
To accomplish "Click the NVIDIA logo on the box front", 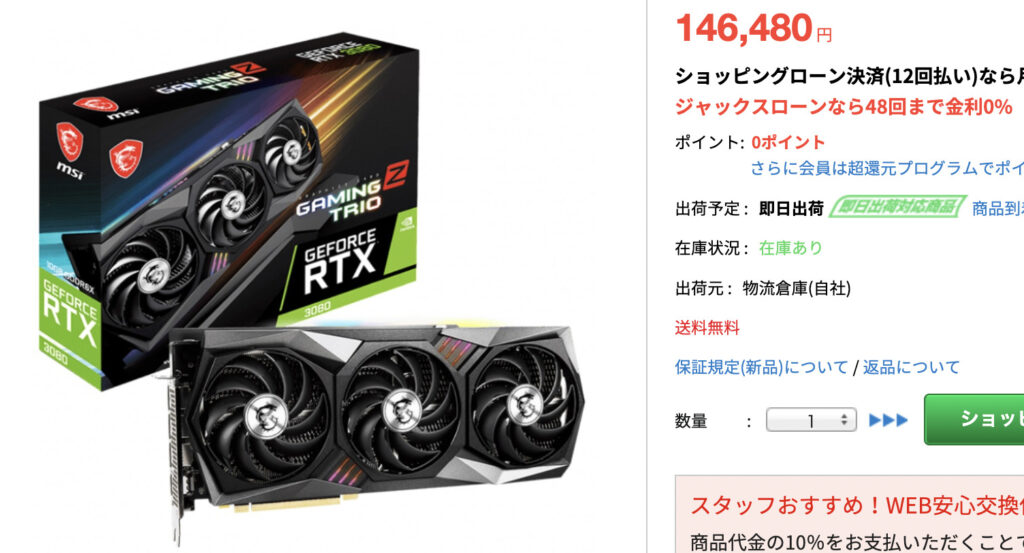I will point(406,223).
